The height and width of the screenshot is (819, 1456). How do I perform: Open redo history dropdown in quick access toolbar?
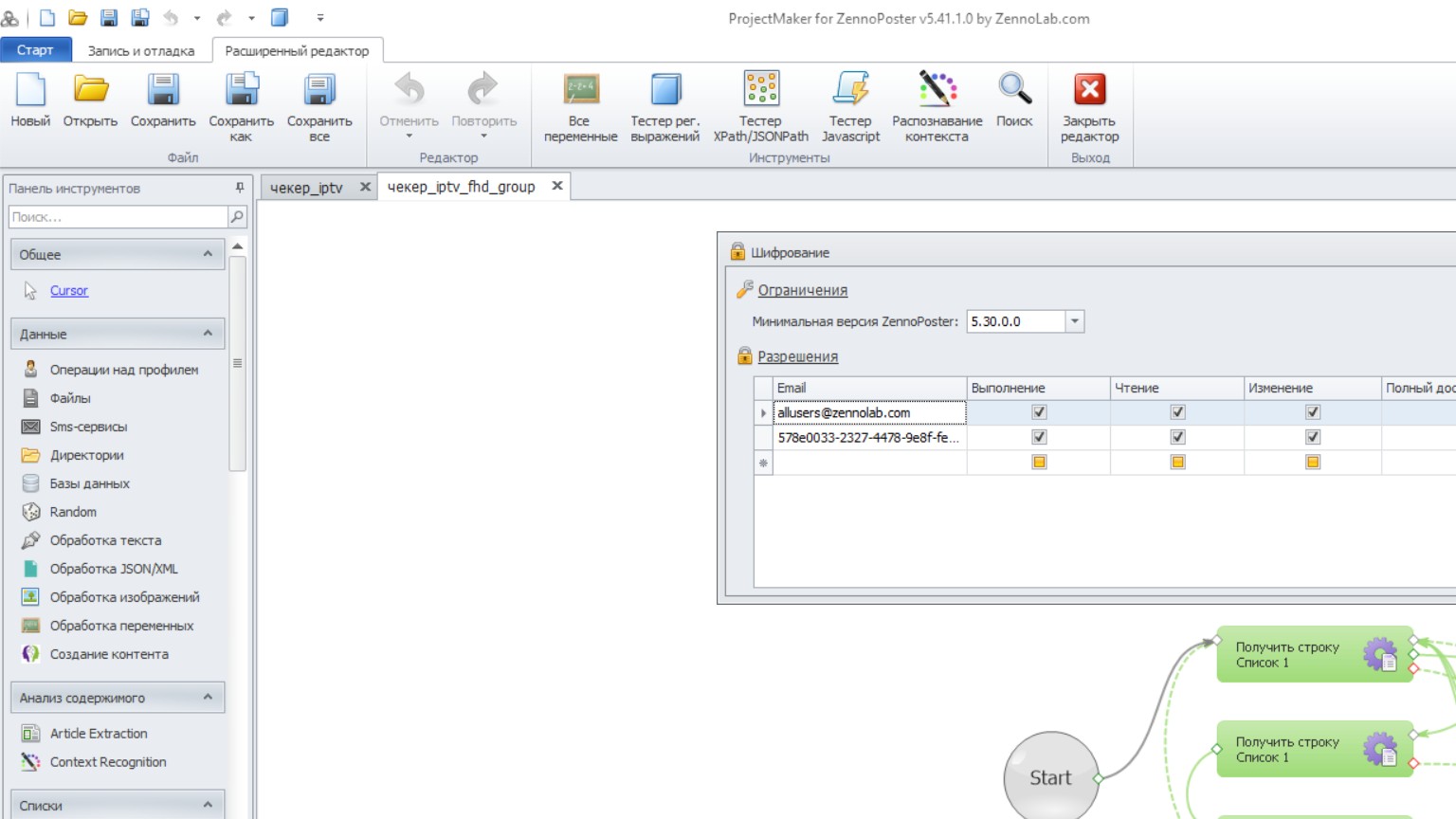pos(251,18)
